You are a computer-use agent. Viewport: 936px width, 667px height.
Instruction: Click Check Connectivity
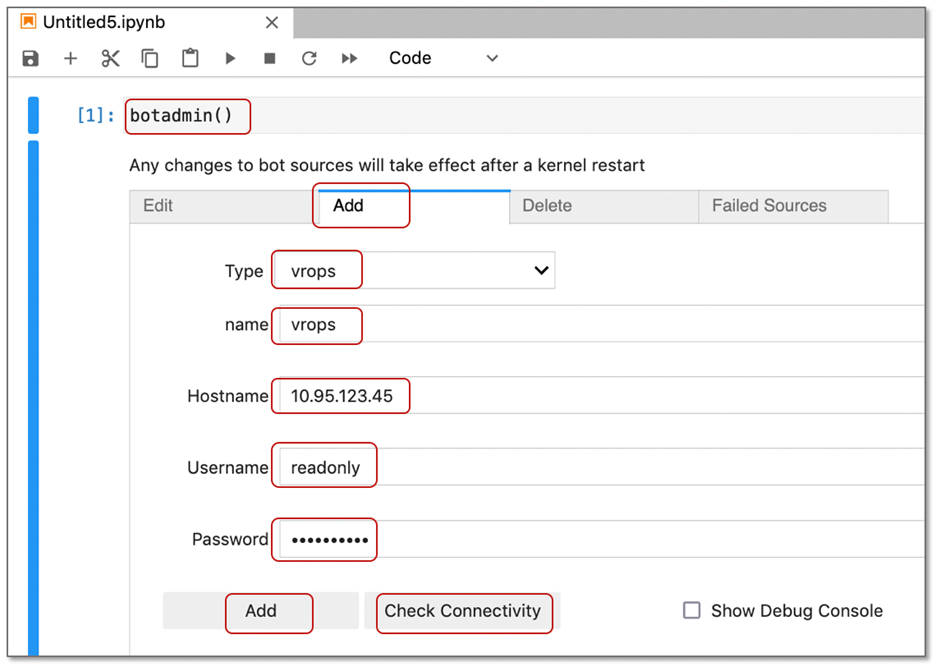[463, 612]
